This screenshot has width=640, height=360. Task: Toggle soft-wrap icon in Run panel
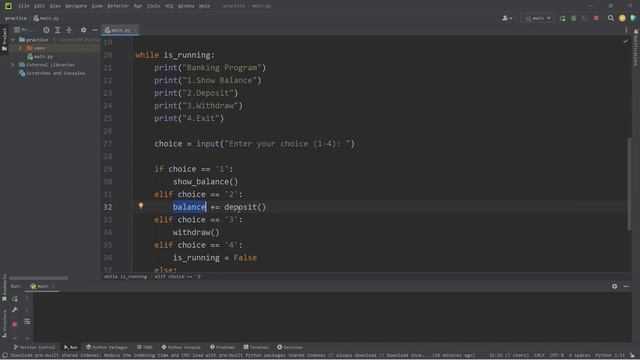tap(27, 322)
